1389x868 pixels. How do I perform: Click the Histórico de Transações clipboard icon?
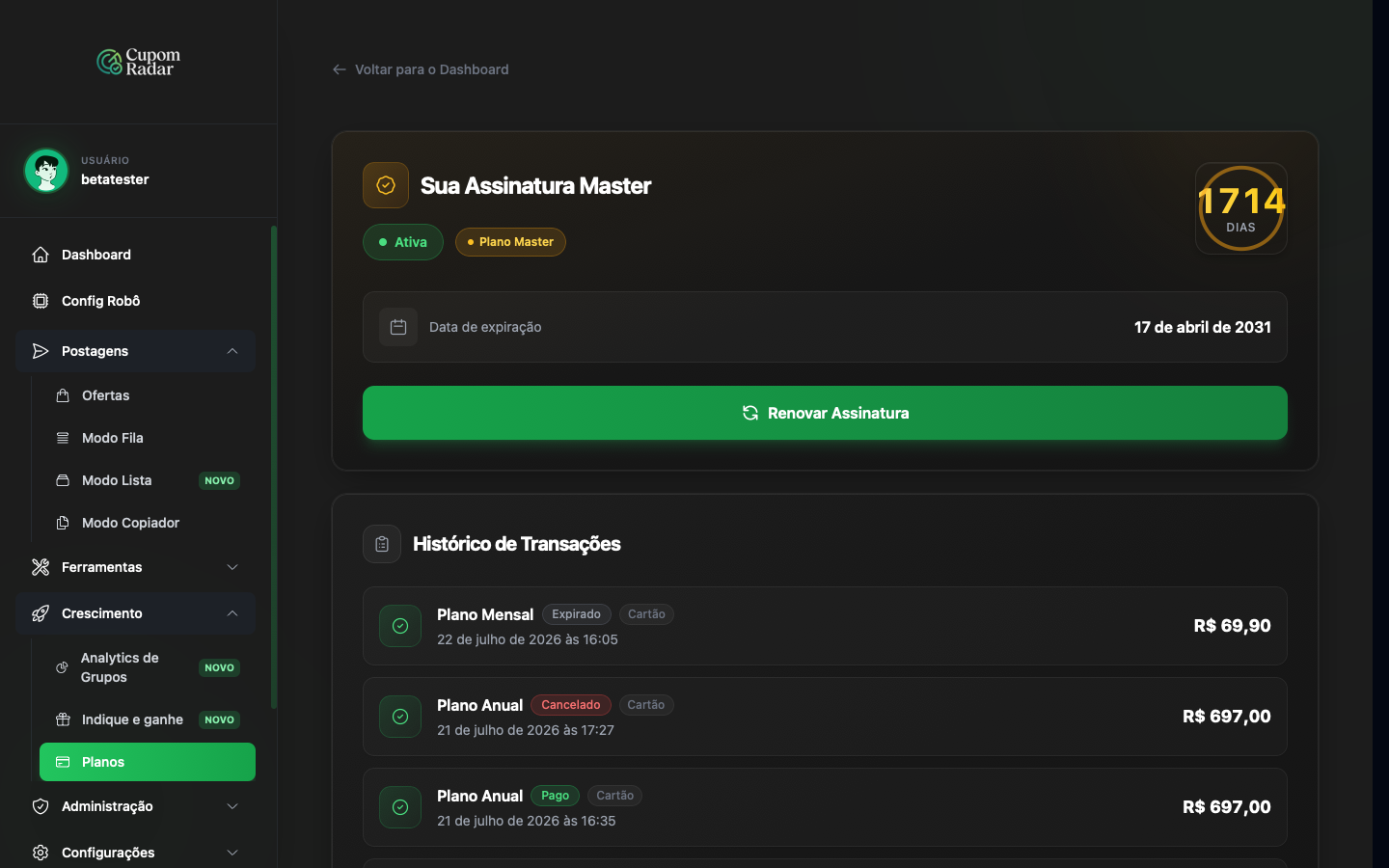coord(382,544)
